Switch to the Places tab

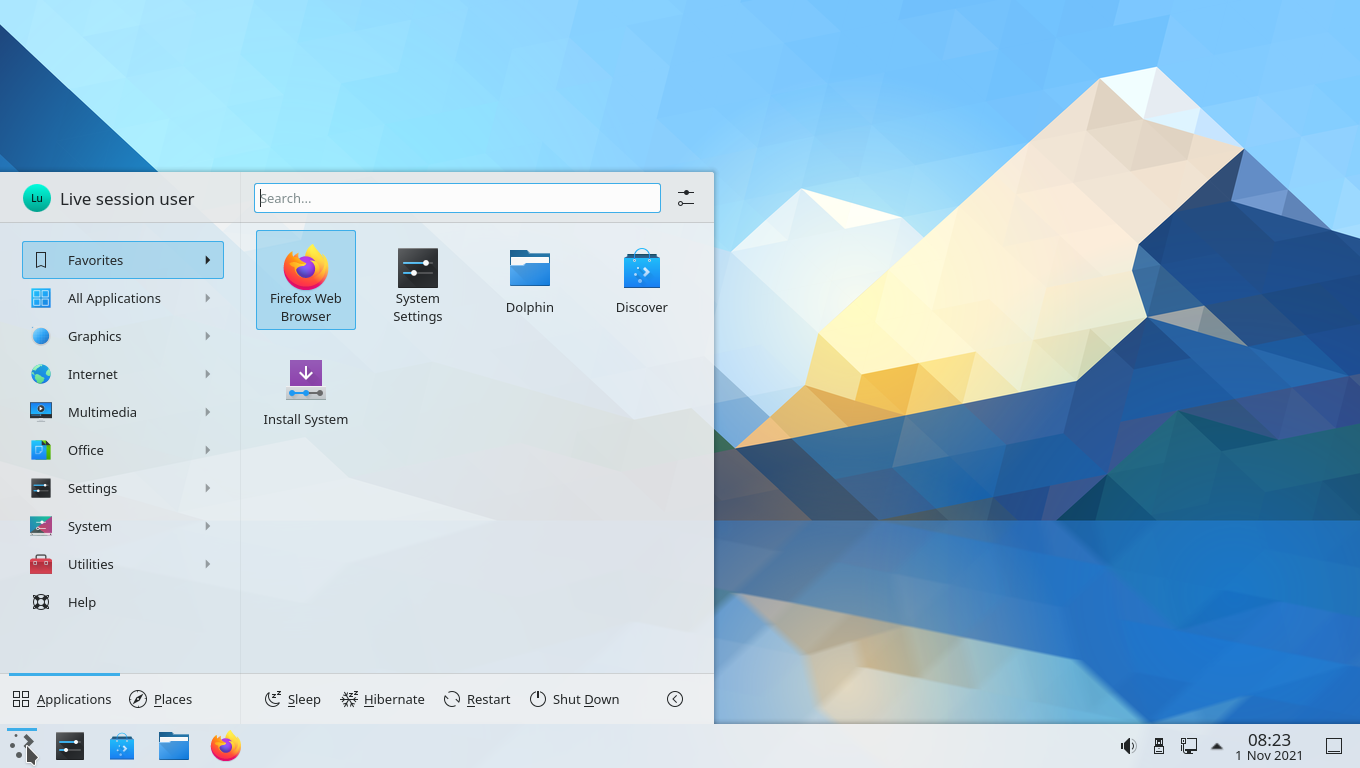click(x=161, y=699)
